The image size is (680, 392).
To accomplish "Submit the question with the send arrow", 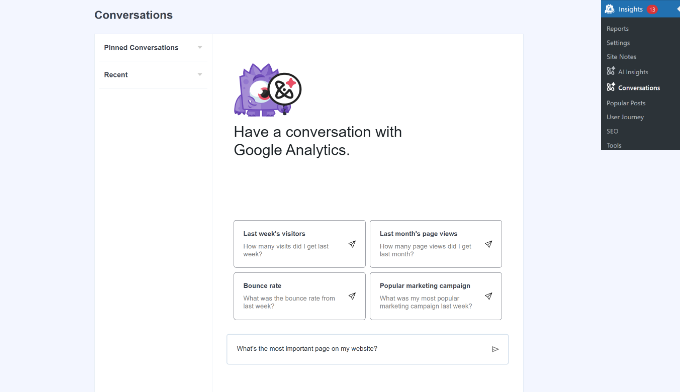I will pos(495,349).
